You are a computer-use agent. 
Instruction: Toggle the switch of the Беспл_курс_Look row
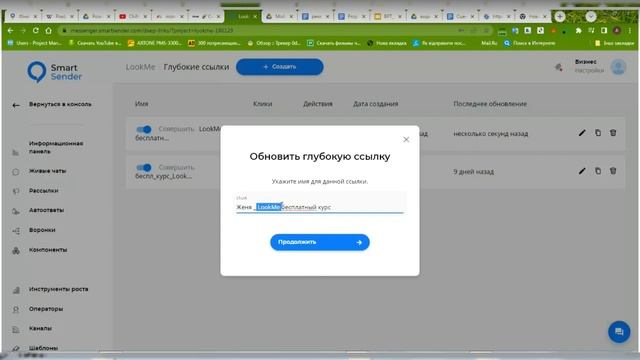click(144, 167)
